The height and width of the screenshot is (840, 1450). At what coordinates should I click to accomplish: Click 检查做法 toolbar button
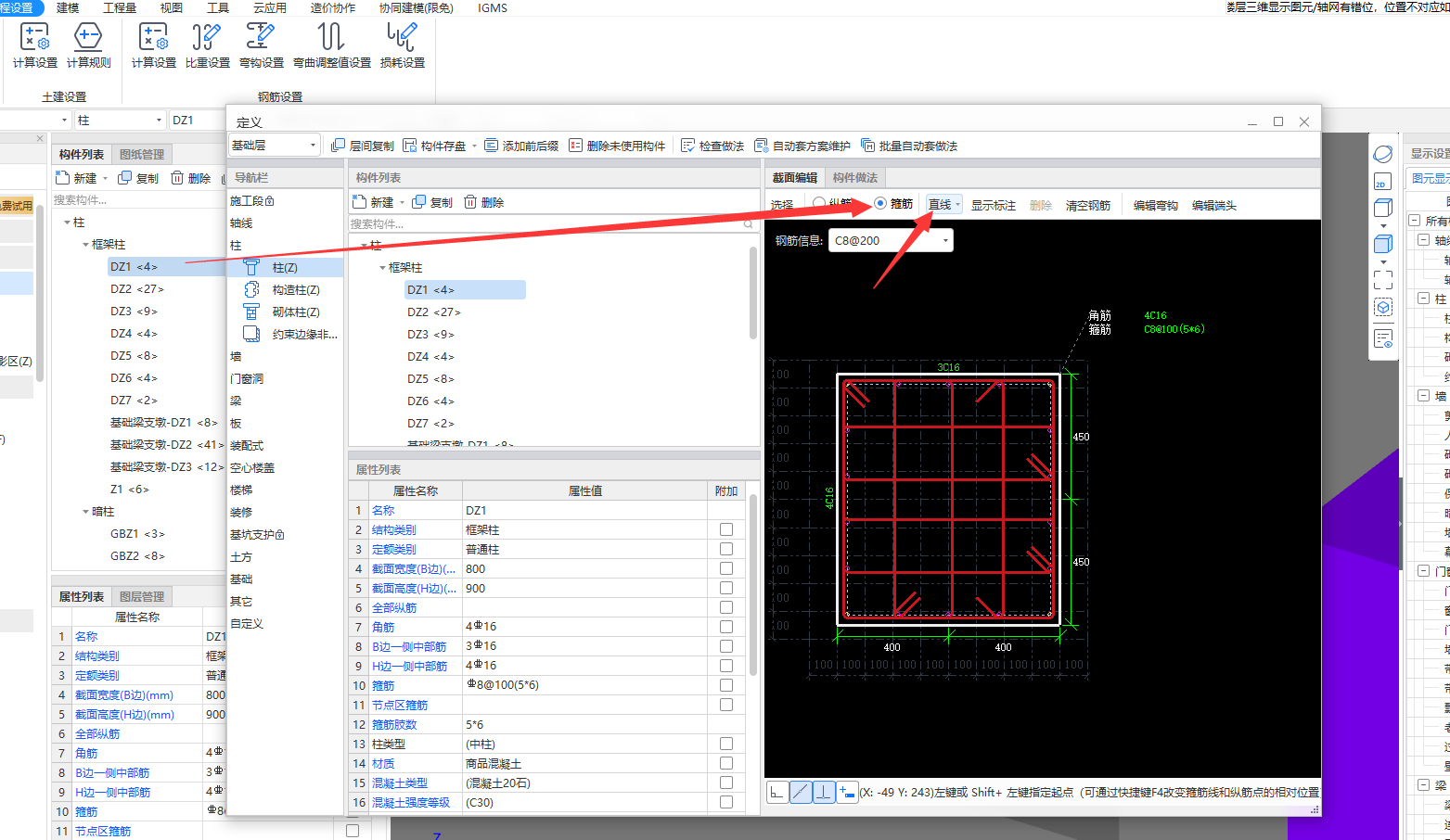coord(712,146)
